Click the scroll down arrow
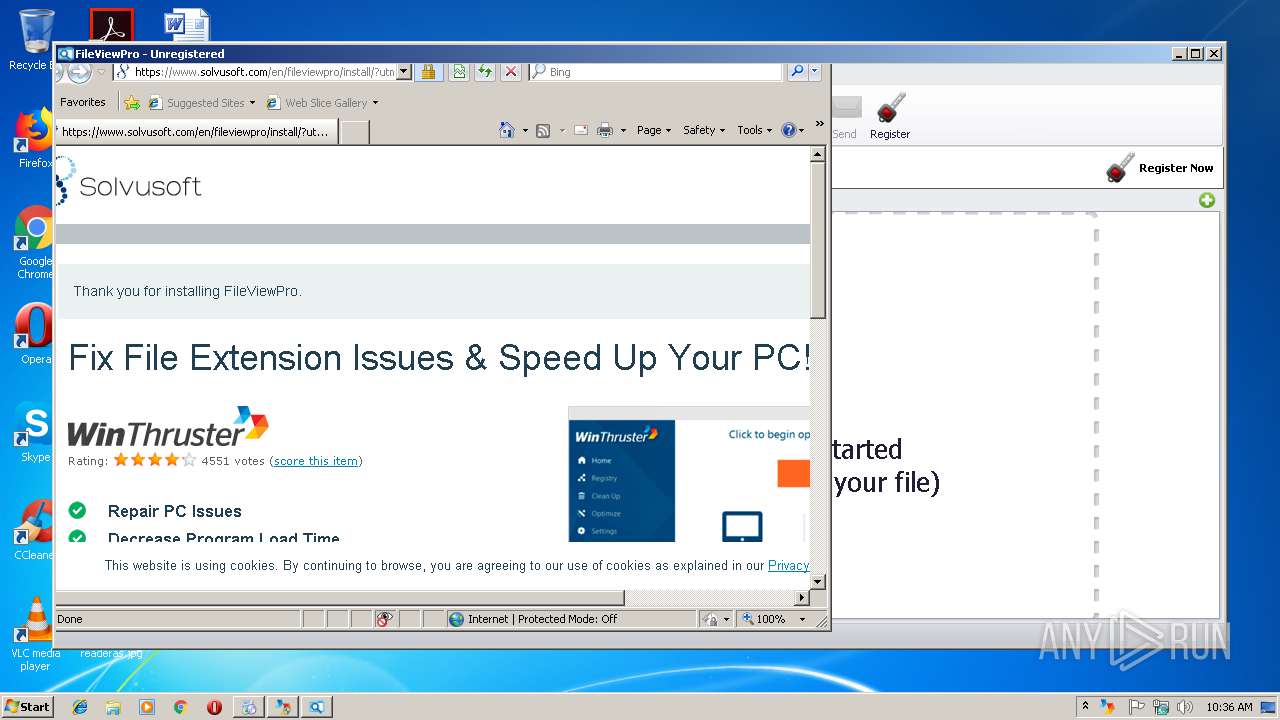This screenshot has width=1280, height=720. 818,581
